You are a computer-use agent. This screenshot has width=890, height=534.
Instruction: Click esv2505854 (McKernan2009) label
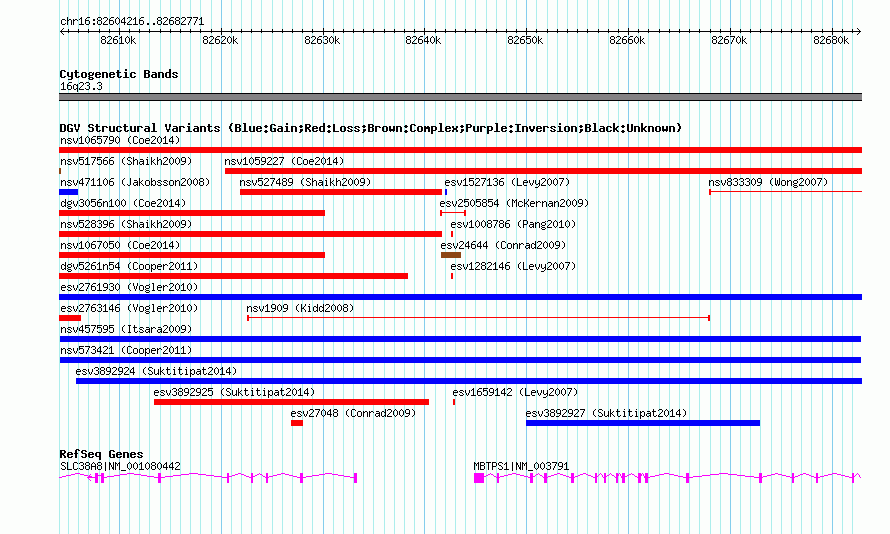[x=514, y=203]
